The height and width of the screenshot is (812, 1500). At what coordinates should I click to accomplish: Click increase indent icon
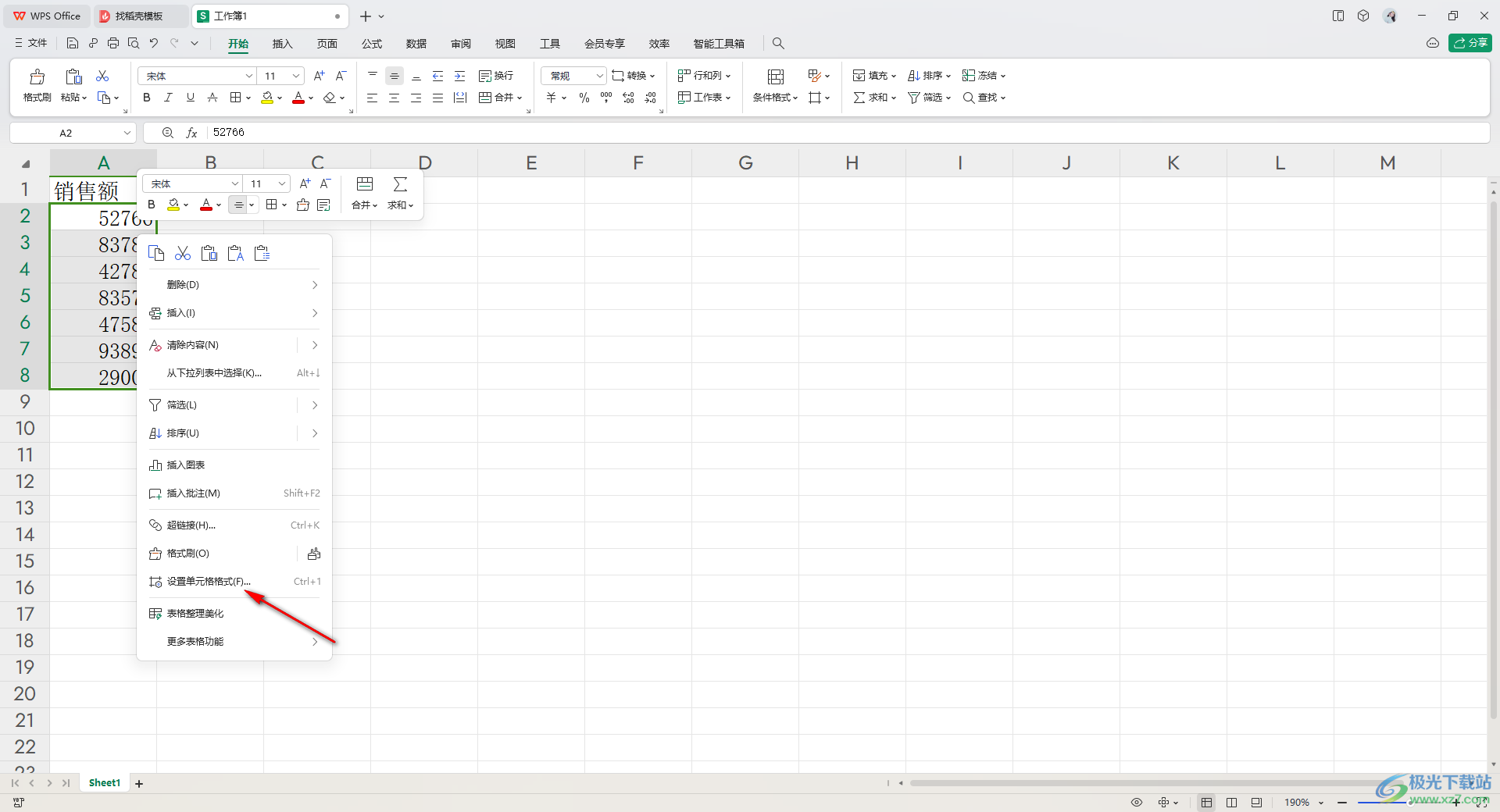point(460,76)
